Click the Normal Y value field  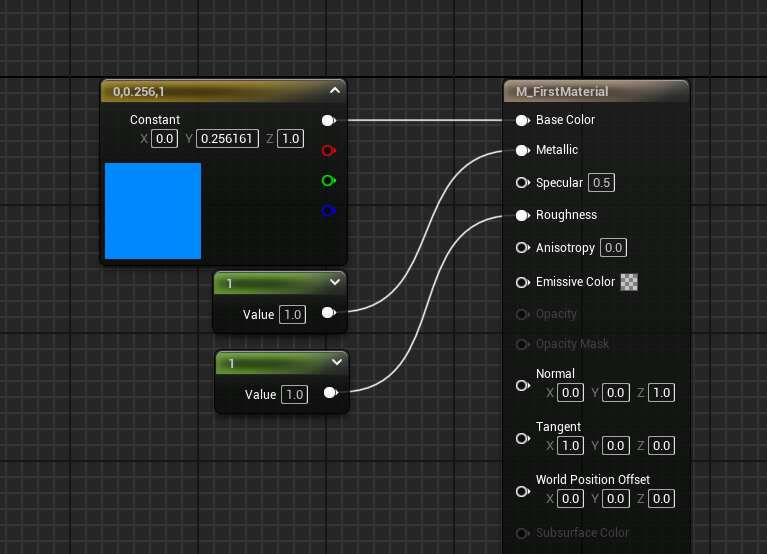click(x=615, y=393)
